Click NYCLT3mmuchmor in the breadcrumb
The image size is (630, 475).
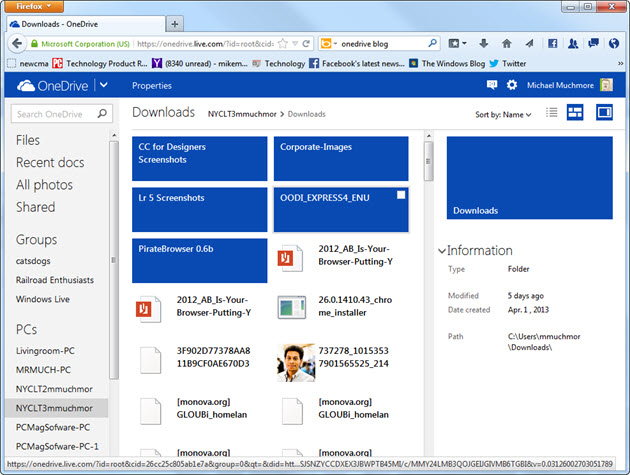coord(242,114)
